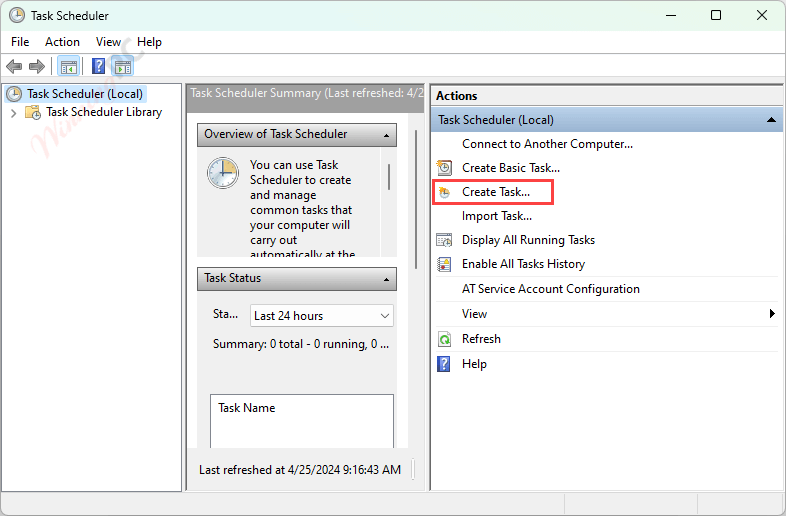786x516 pixels.
Task: Click the Summary: 0 total text
Action: coord(301,344)
